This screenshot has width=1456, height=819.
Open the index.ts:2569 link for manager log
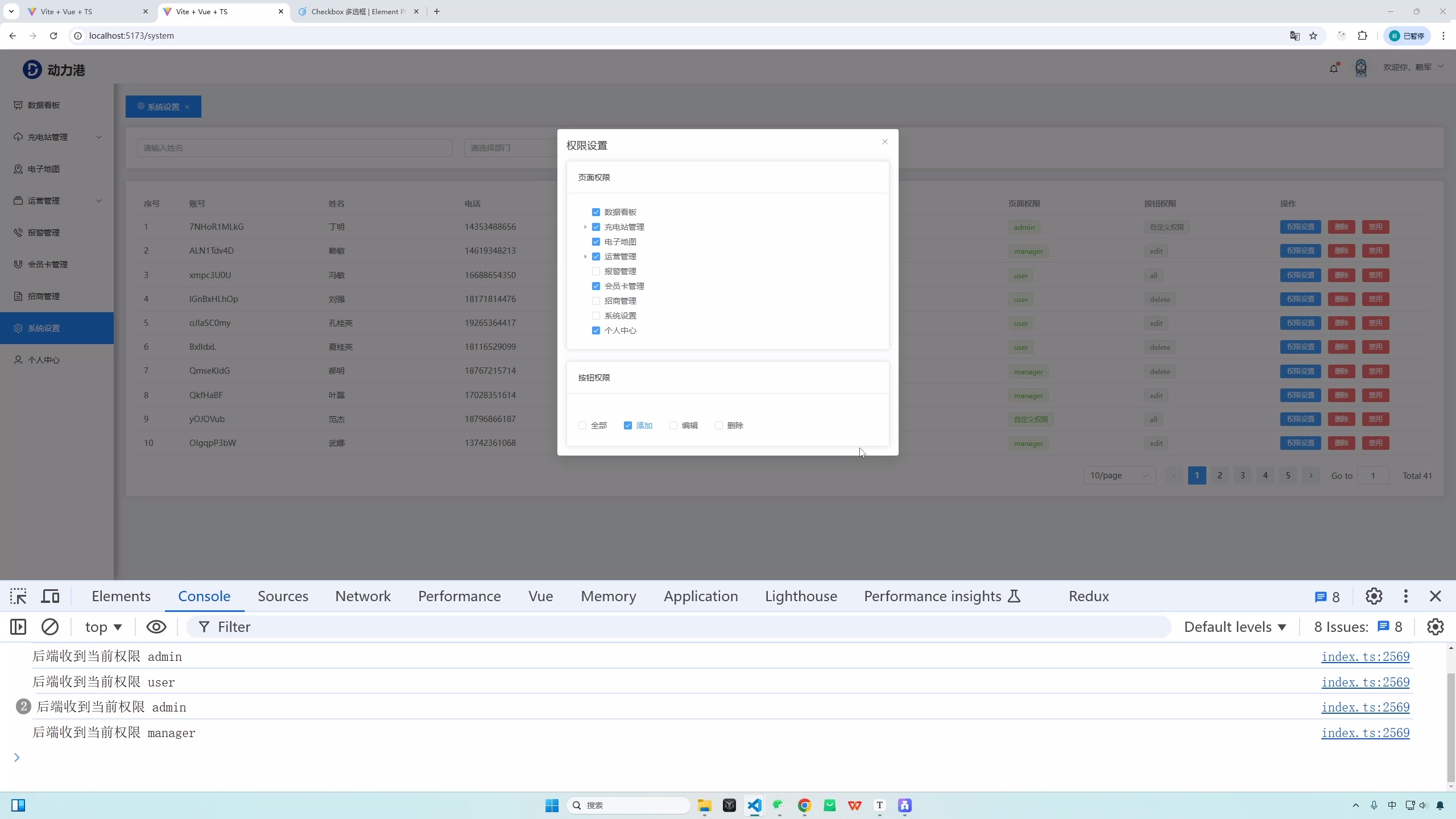coord(1365,733)
